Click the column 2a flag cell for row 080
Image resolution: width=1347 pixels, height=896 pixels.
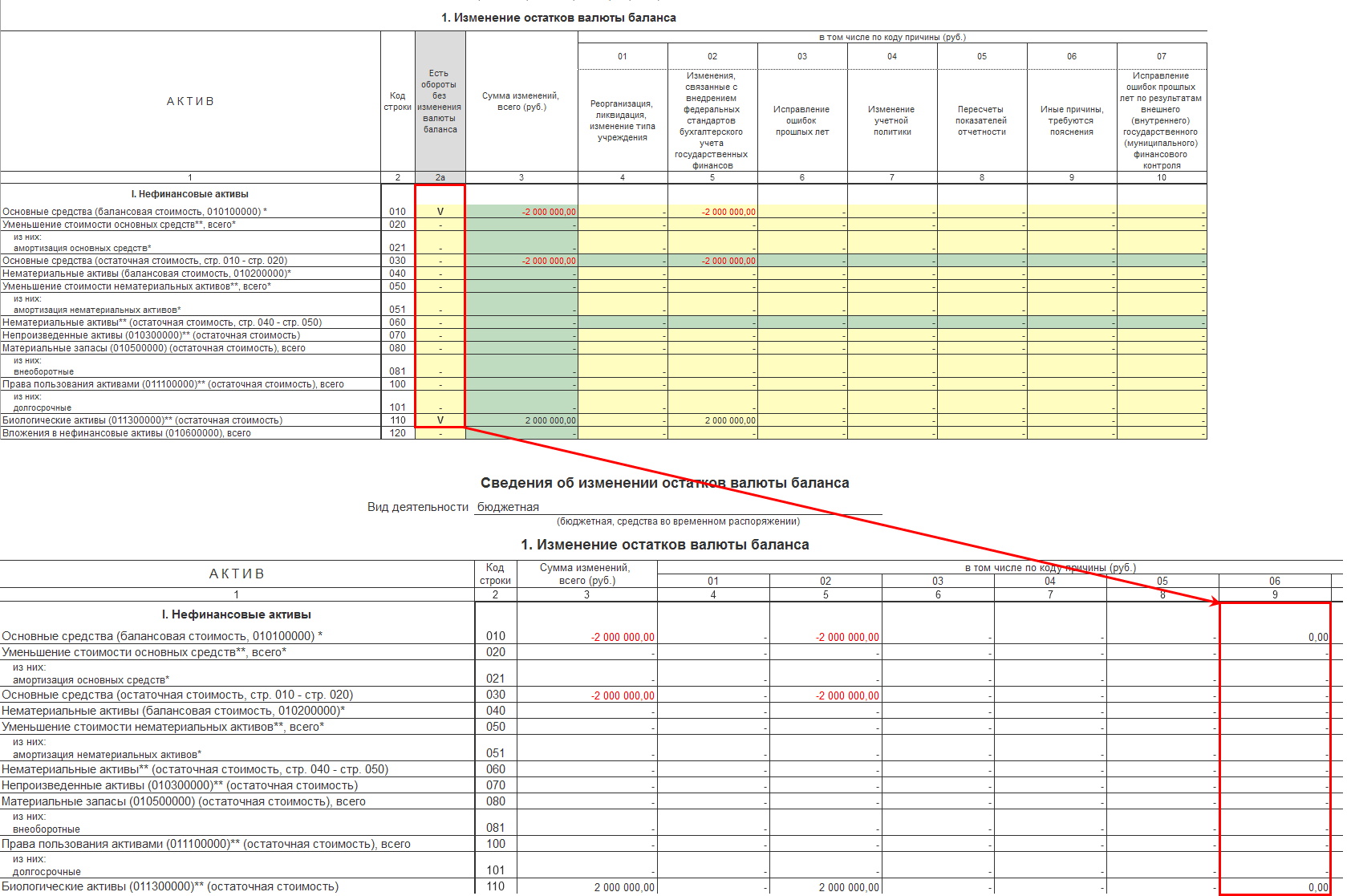(440, 348)
